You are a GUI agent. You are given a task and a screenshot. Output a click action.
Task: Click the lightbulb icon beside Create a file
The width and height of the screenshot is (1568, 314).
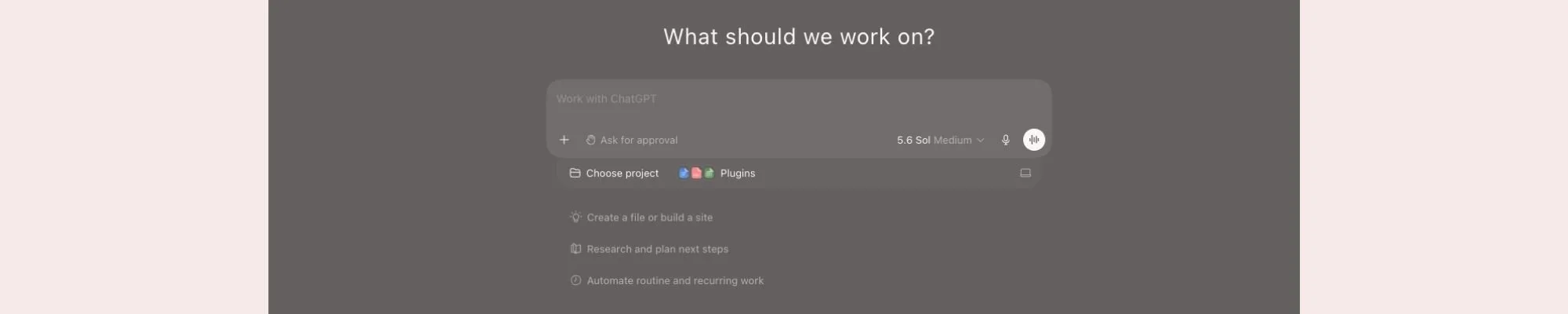tap(575, 217)
